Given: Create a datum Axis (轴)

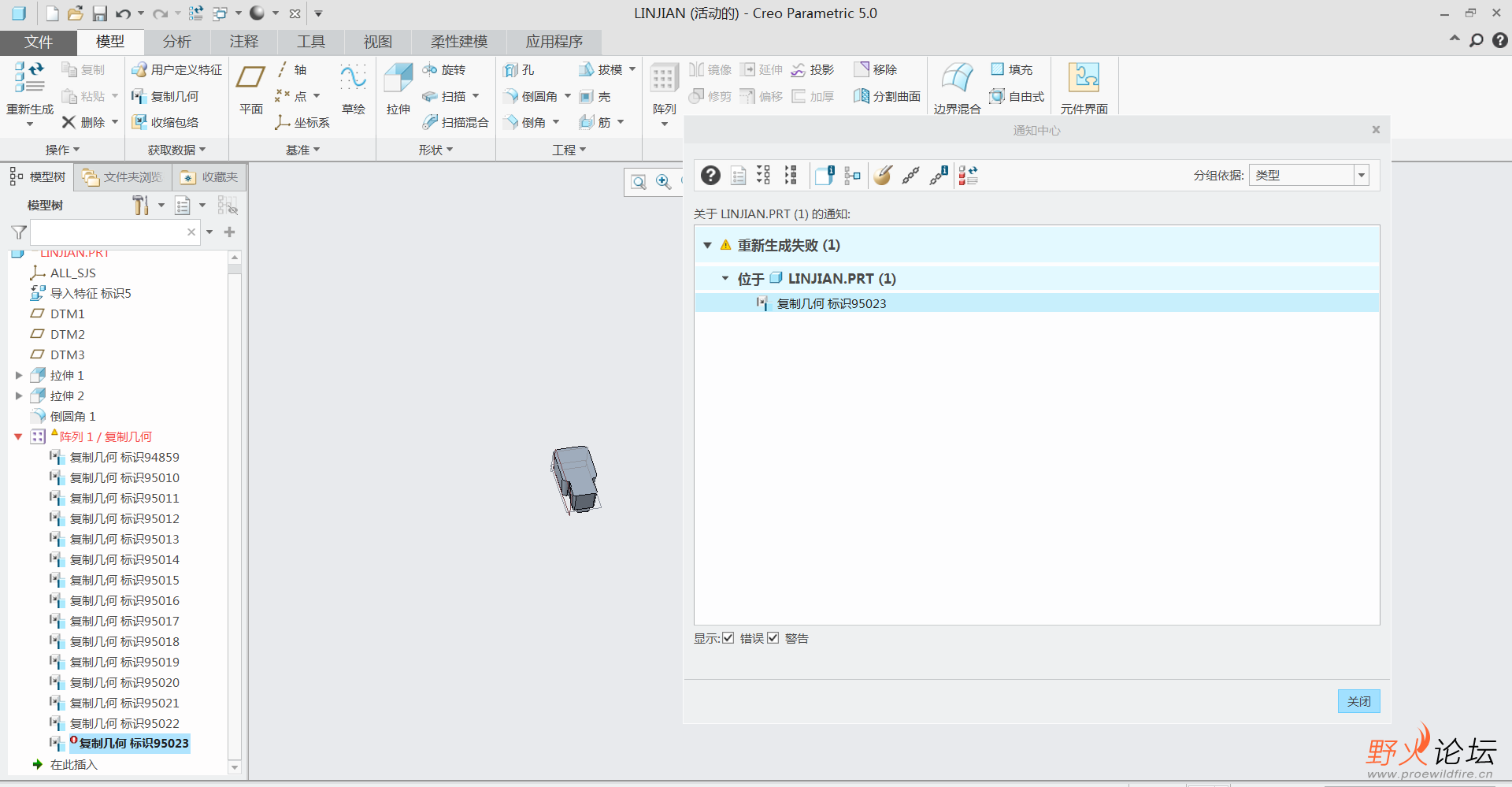Looking at the screenshot, I should coord(291,70).
